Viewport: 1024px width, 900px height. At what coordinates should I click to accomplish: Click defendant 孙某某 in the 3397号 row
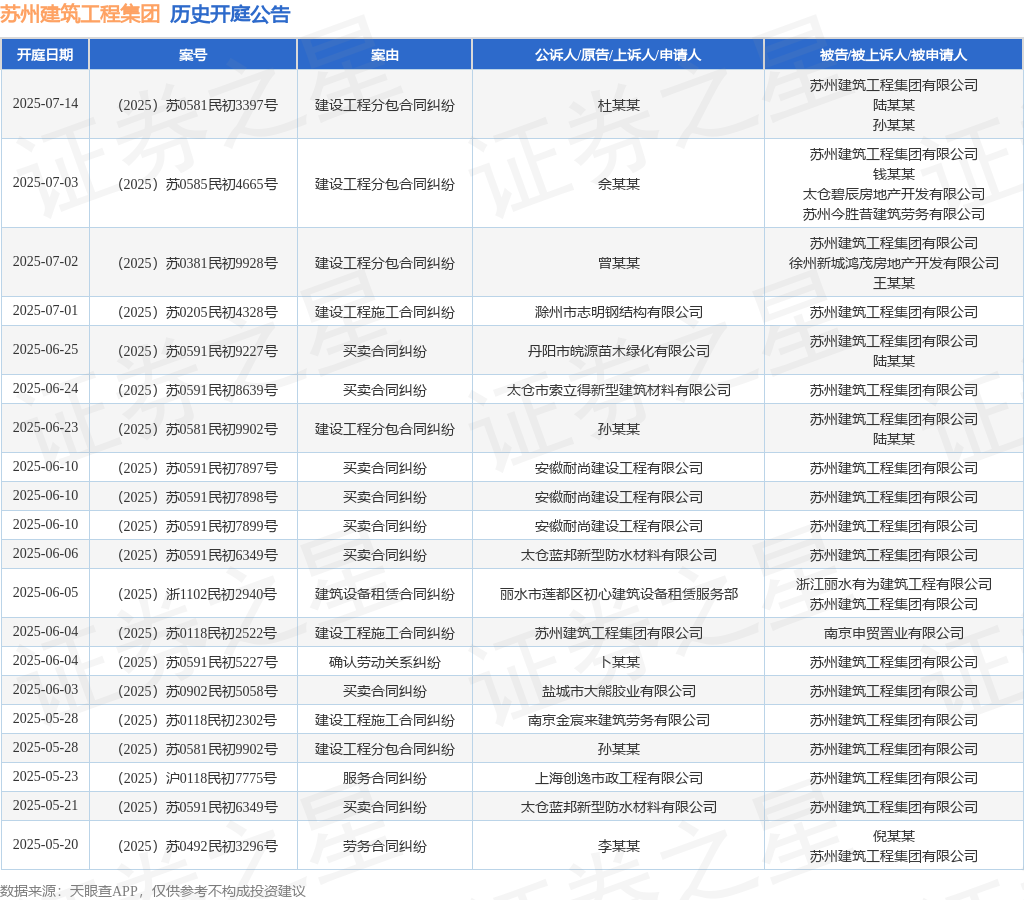[893, 125]
